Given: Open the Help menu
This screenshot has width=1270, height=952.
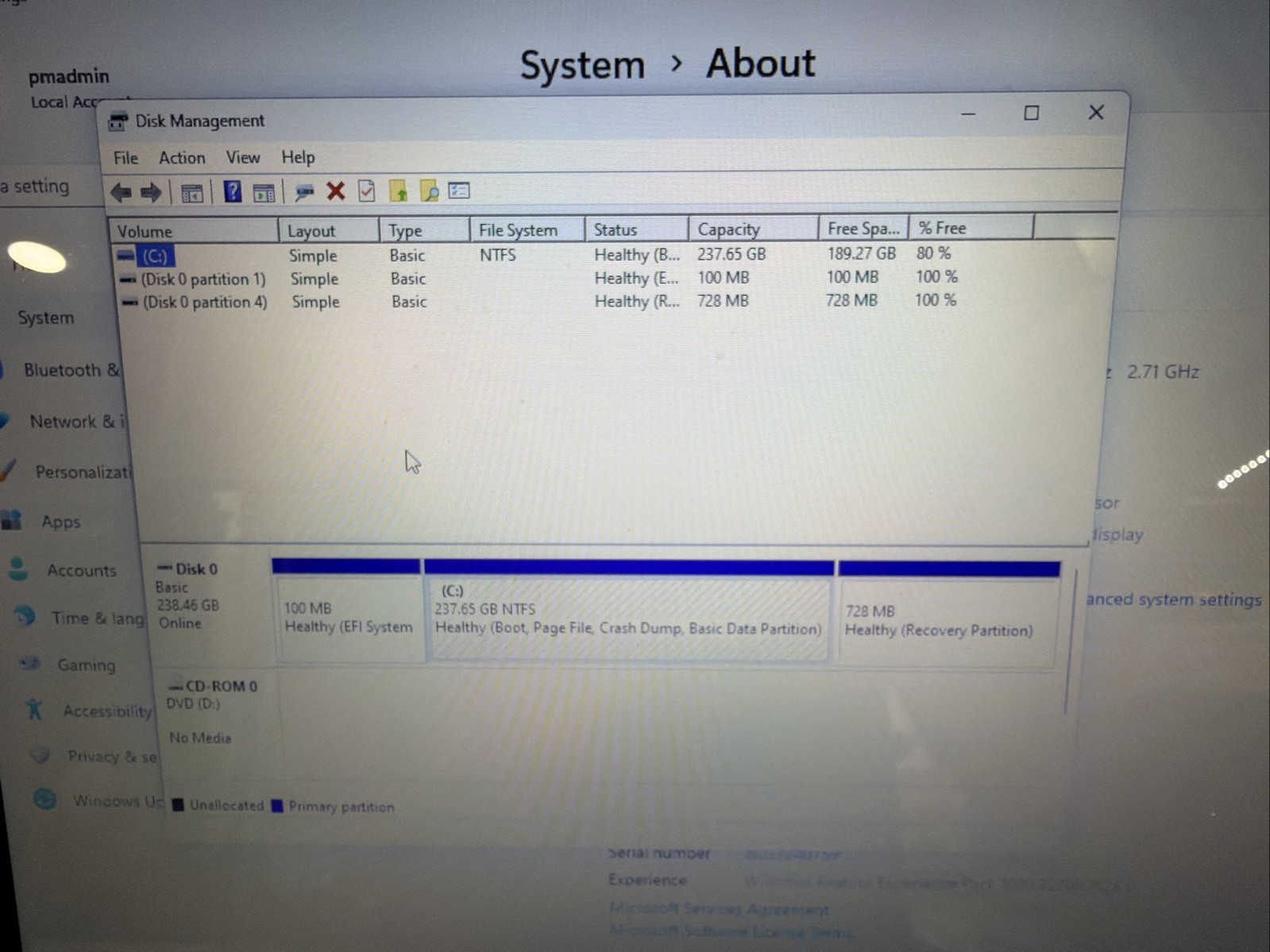Looking at the screenshot, I should [298, 157].
